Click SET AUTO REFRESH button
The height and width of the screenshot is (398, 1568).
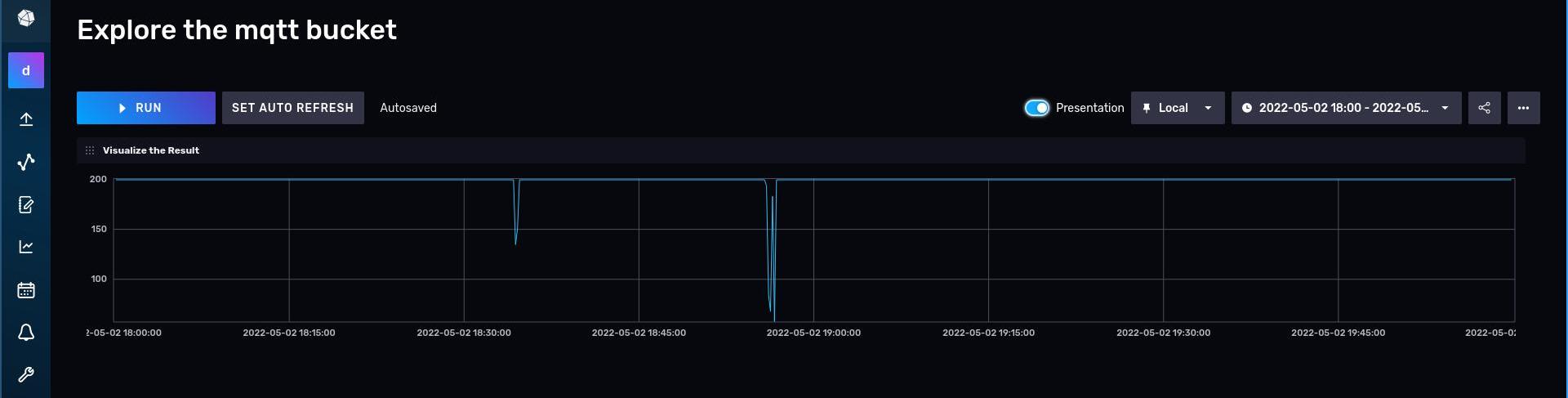click(292, 108)
